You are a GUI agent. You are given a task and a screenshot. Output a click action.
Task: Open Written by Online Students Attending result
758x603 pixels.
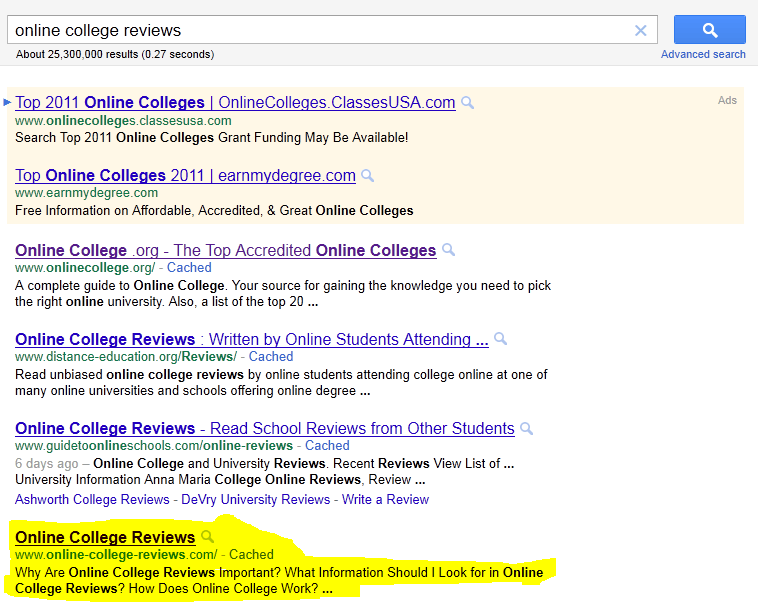pyautogui.click(x=252, y=339)
